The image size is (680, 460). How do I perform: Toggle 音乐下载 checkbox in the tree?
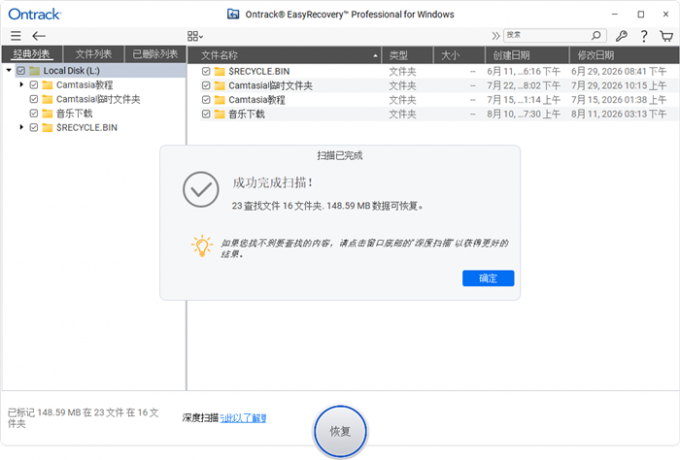(34, 114)
